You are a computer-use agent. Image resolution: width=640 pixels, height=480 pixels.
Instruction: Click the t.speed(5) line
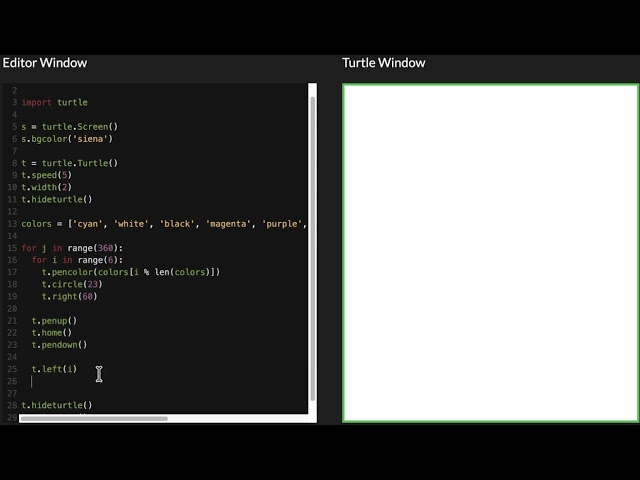[x=47, y=175]
